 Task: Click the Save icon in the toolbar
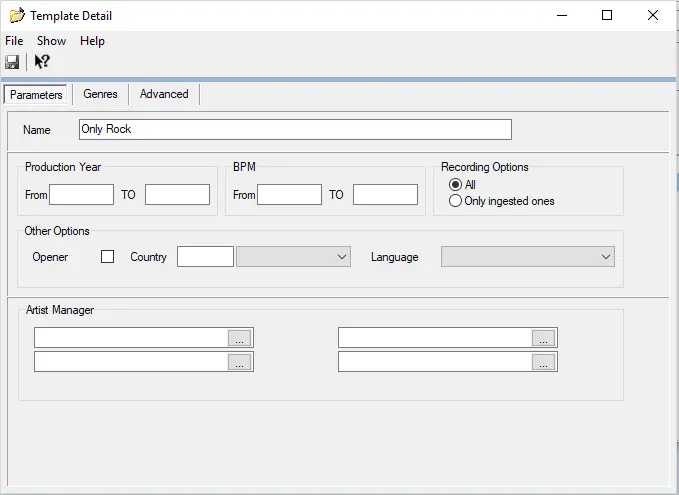click(x=12, y=62)
